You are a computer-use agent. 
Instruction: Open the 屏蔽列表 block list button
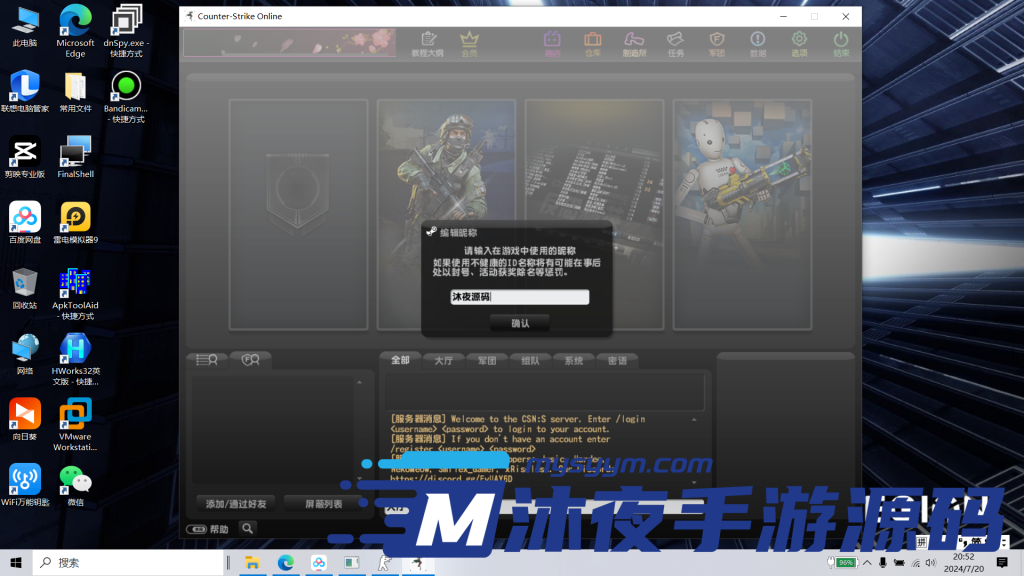click(x=323, y=503)
